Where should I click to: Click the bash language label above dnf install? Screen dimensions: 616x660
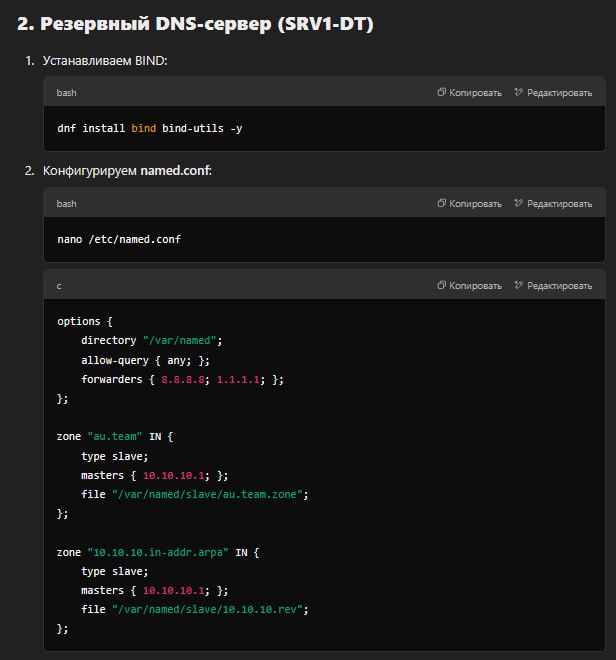click(x=66, y=92)
